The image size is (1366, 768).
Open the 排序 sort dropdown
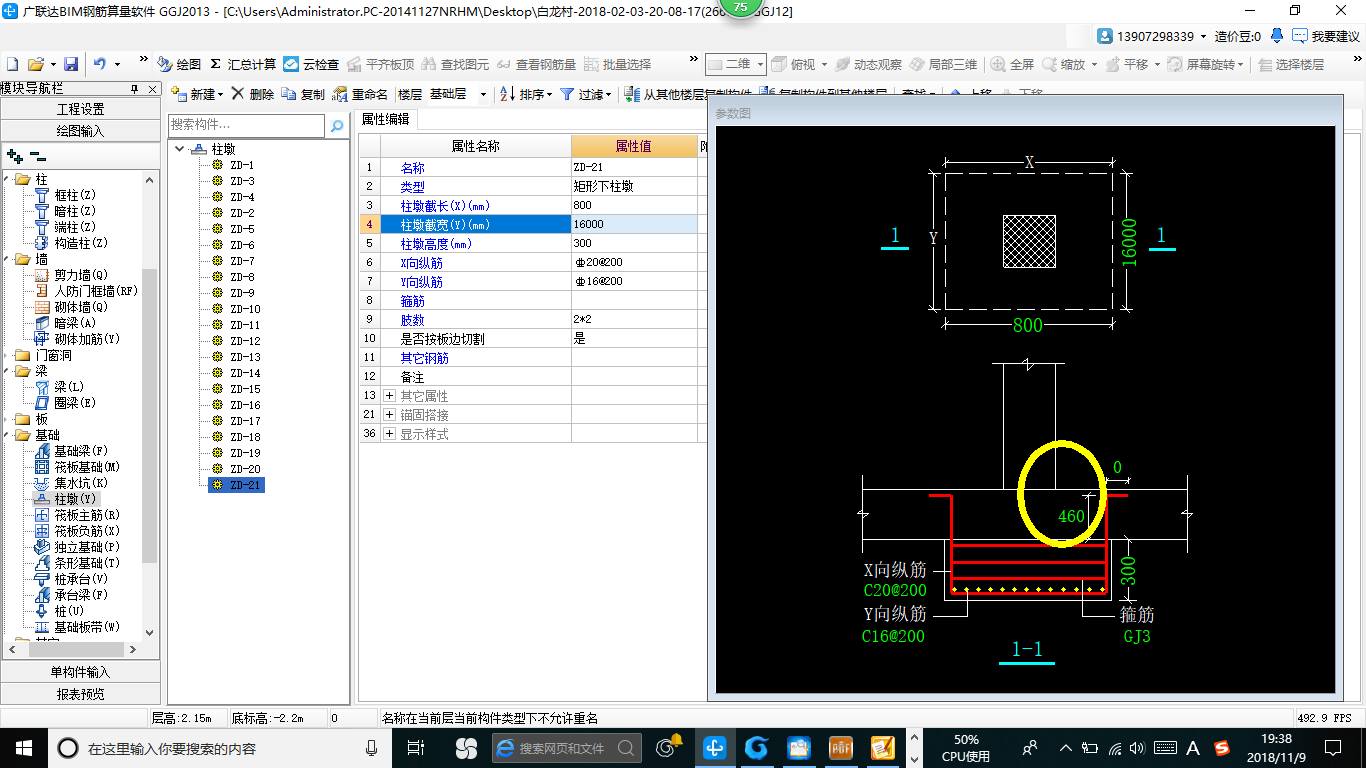pyautogui.click(x=526, y=94)
